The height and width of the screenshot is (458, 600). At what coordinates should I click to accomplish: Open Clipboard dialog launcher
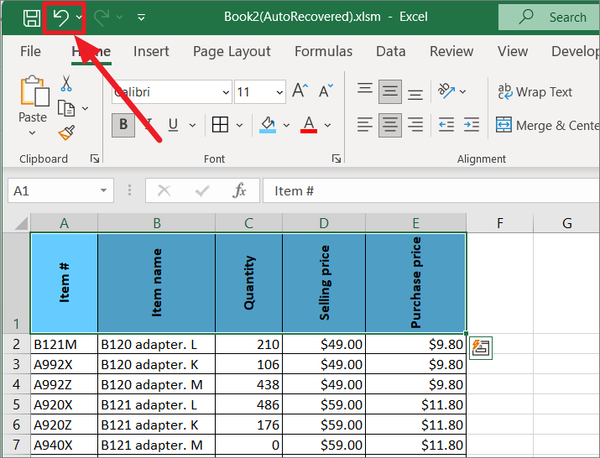click(x=95, y=158)
